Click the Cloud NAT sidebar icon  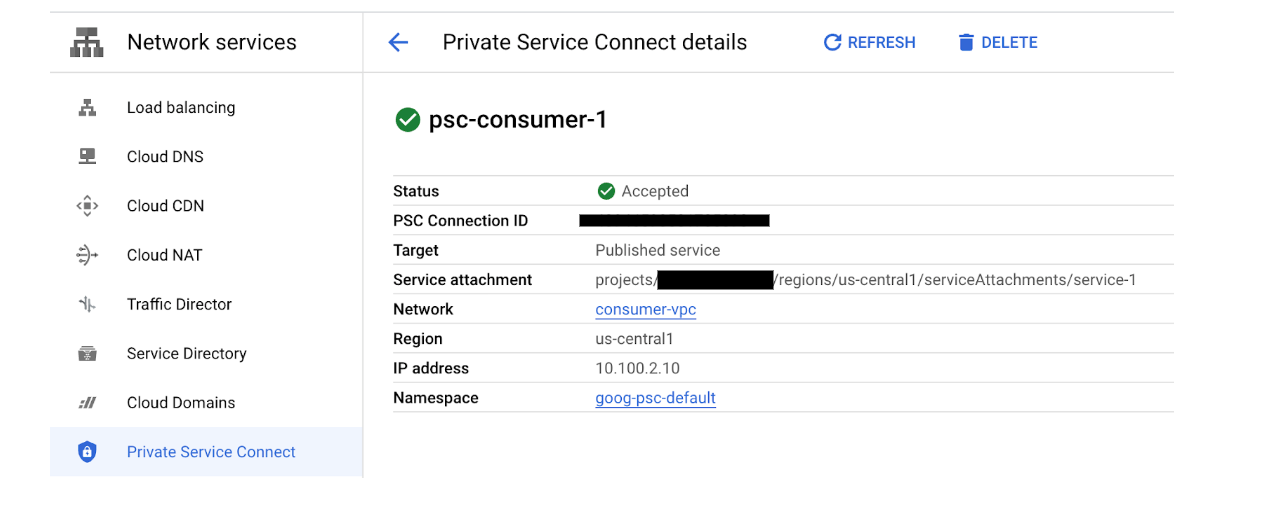(87, 255)
